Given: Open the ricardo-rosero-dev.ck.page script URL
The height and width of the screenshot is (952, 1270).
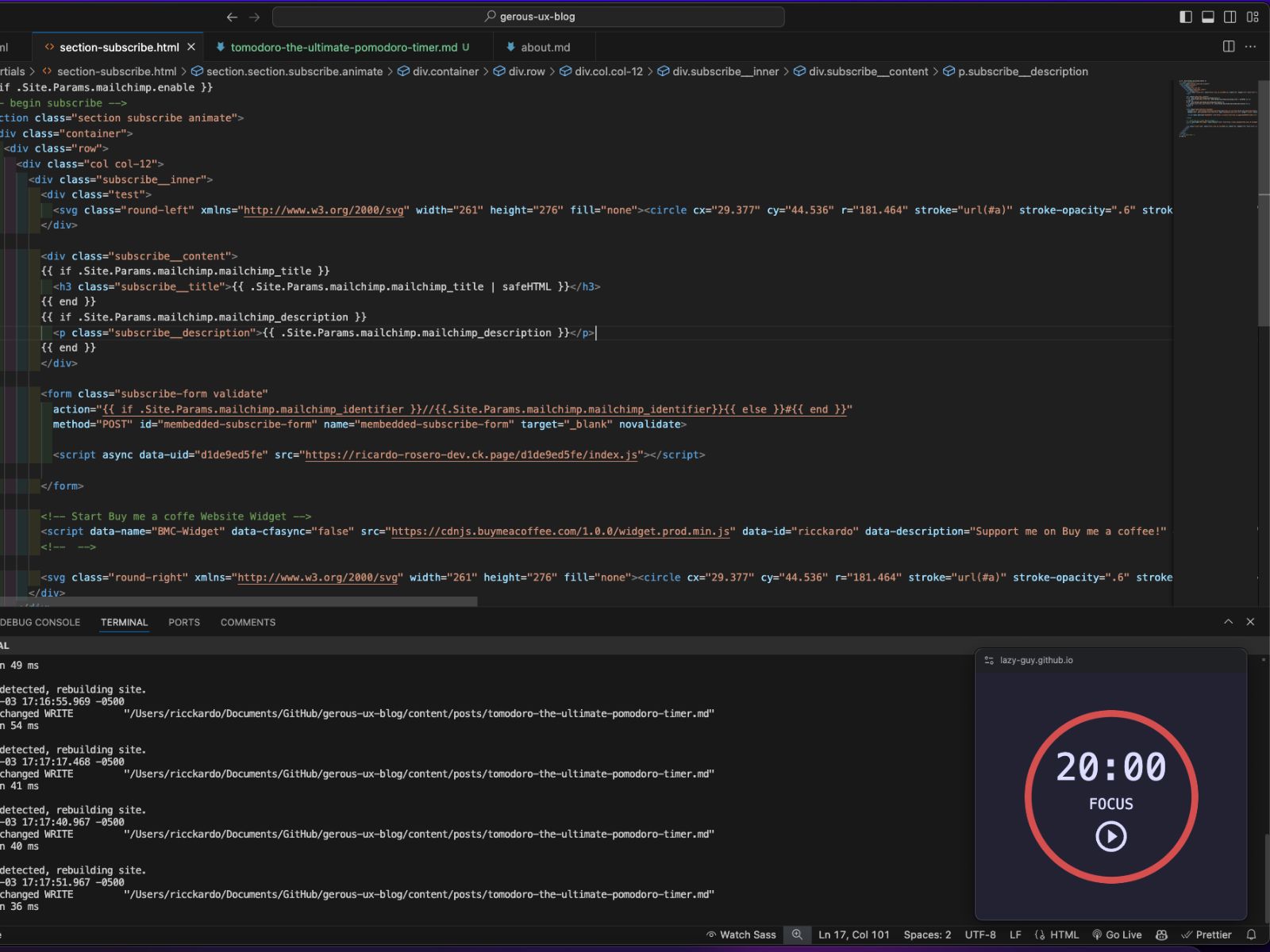Looking at the screenshot, I should coord(471,455).
